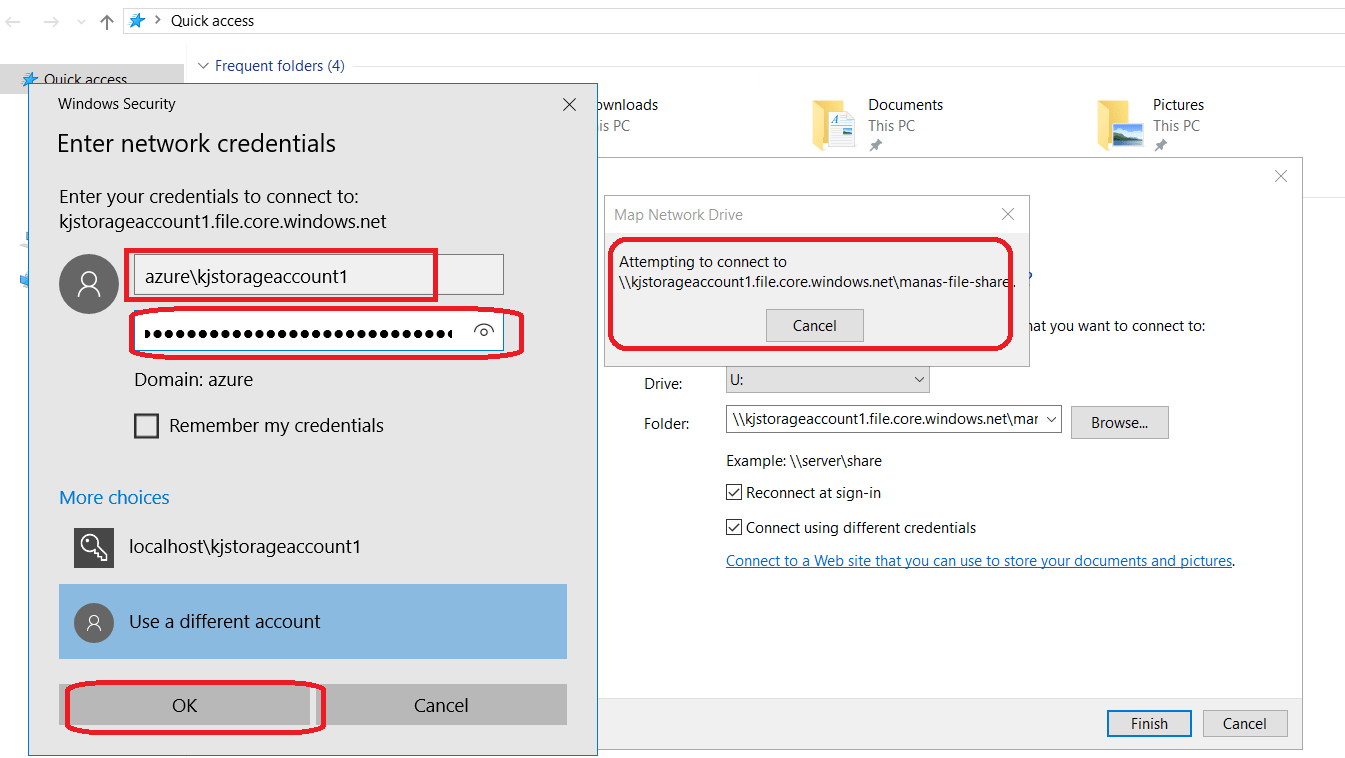The width and height of the screenshot is (1345, 758).
Task: Click the forward navigation arrow
Action: (x=51, y=21)
